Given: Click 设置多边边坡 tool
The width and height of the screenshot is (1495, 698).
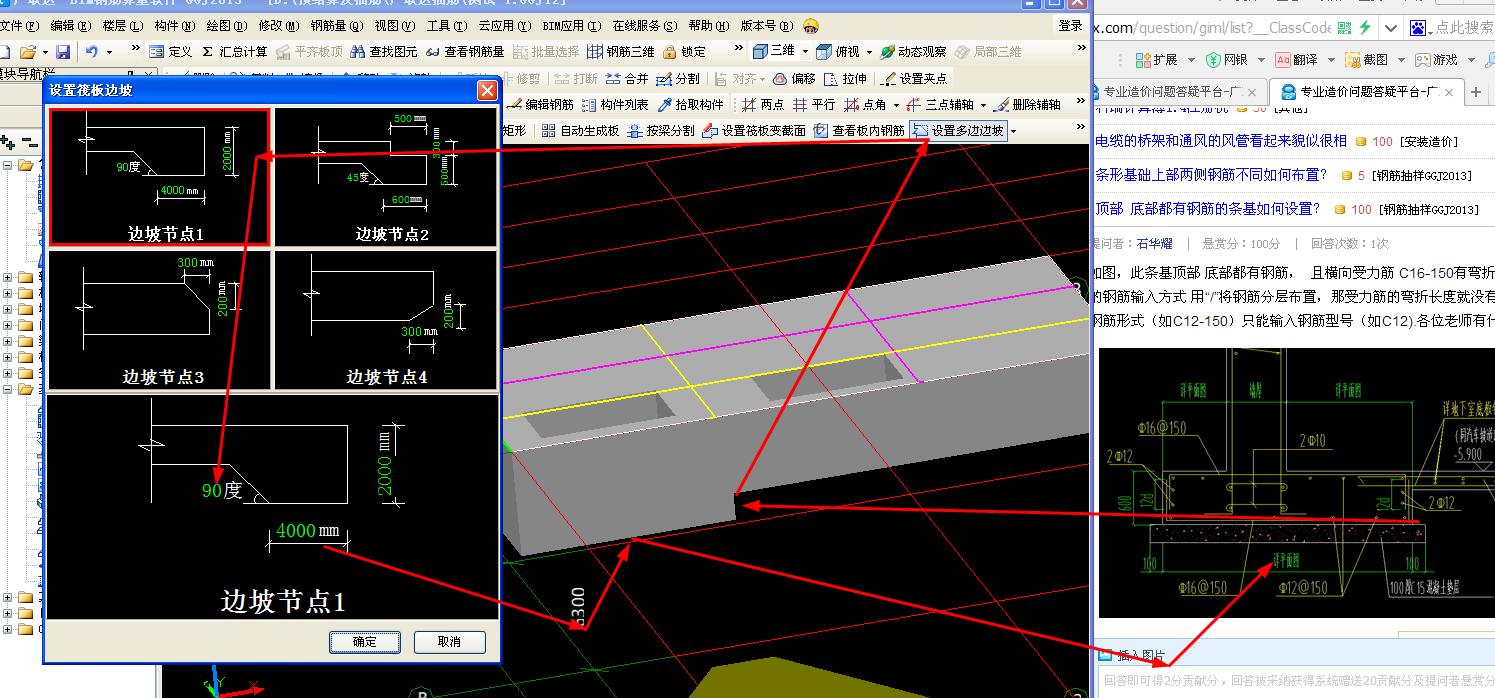Looking at the screenshot, I should pos(958,130).
